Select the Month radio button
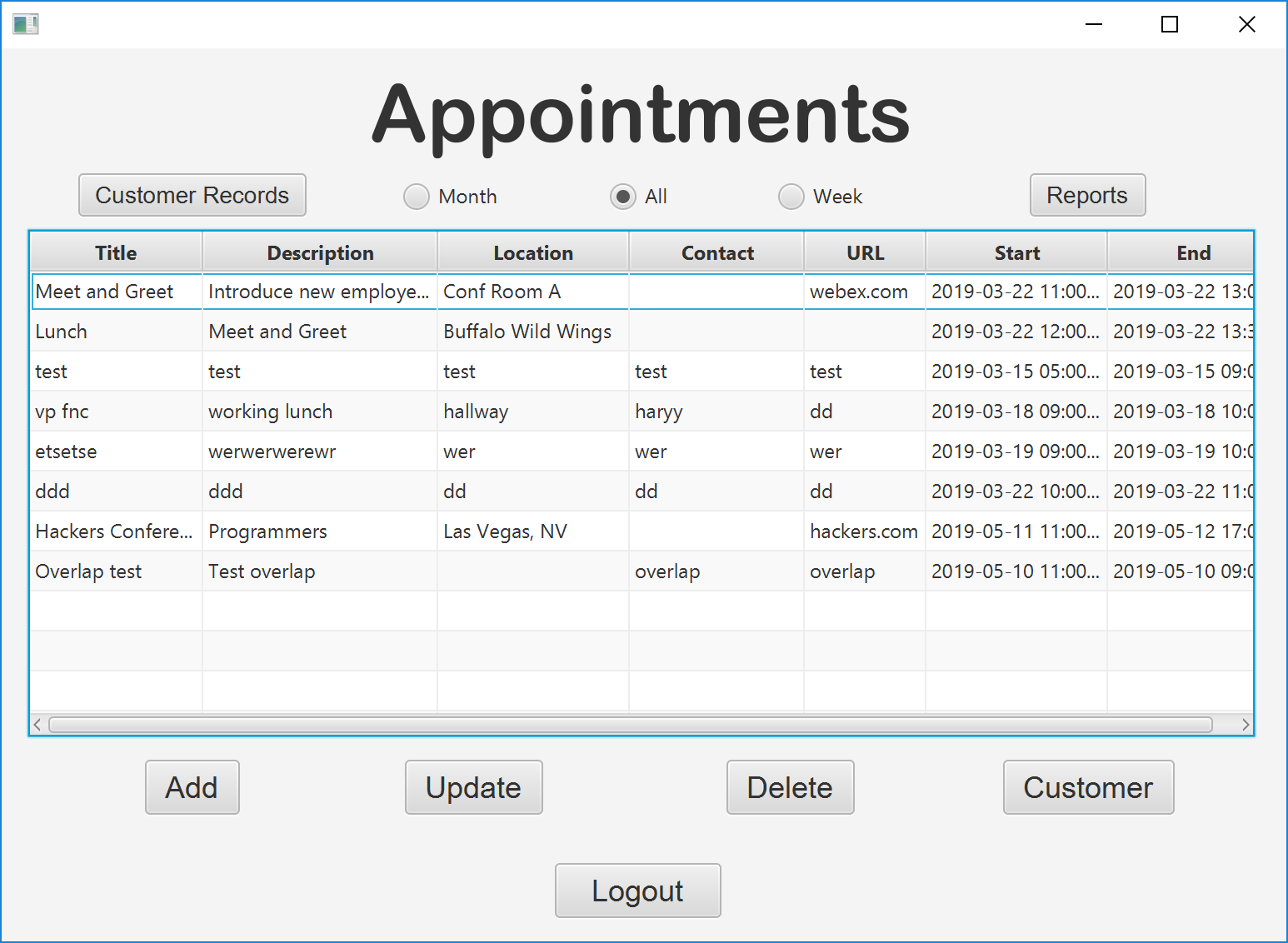This screenshot has height=943, width=1288. pyautogui.click(x=416, y=196)
